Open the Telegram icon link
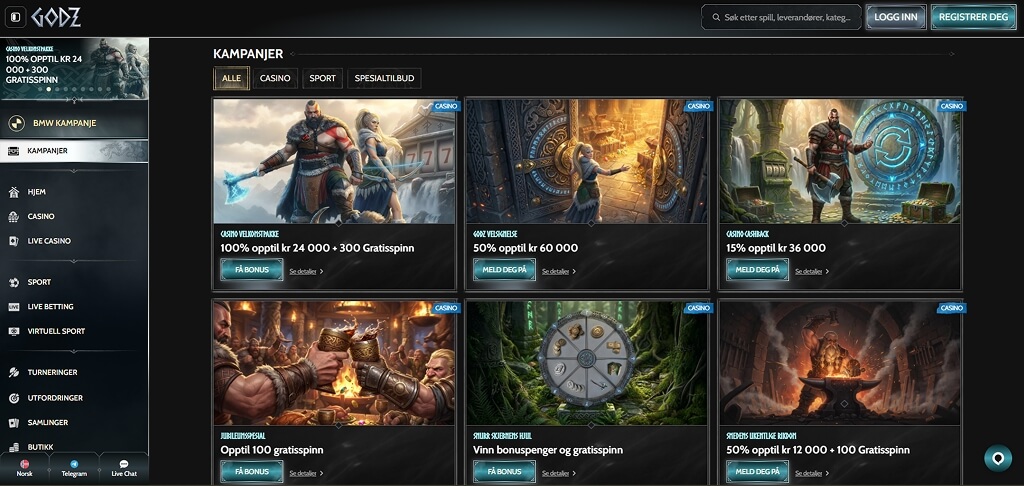This screenshot has height=486, width=1024. pyautogui.click(x=74, y=464)
